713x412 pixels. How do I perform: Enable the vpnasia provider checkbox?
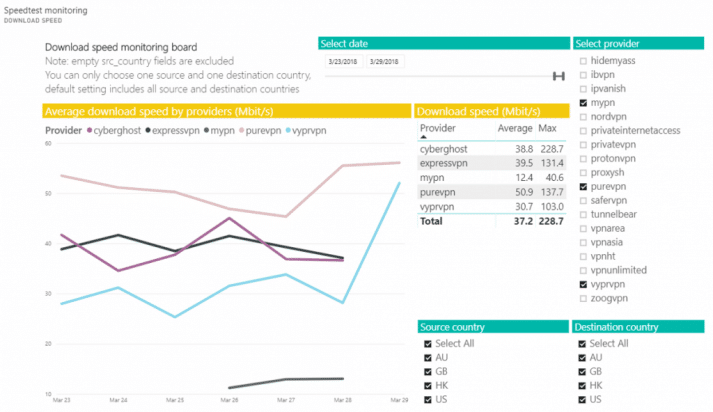coord(583,243)
